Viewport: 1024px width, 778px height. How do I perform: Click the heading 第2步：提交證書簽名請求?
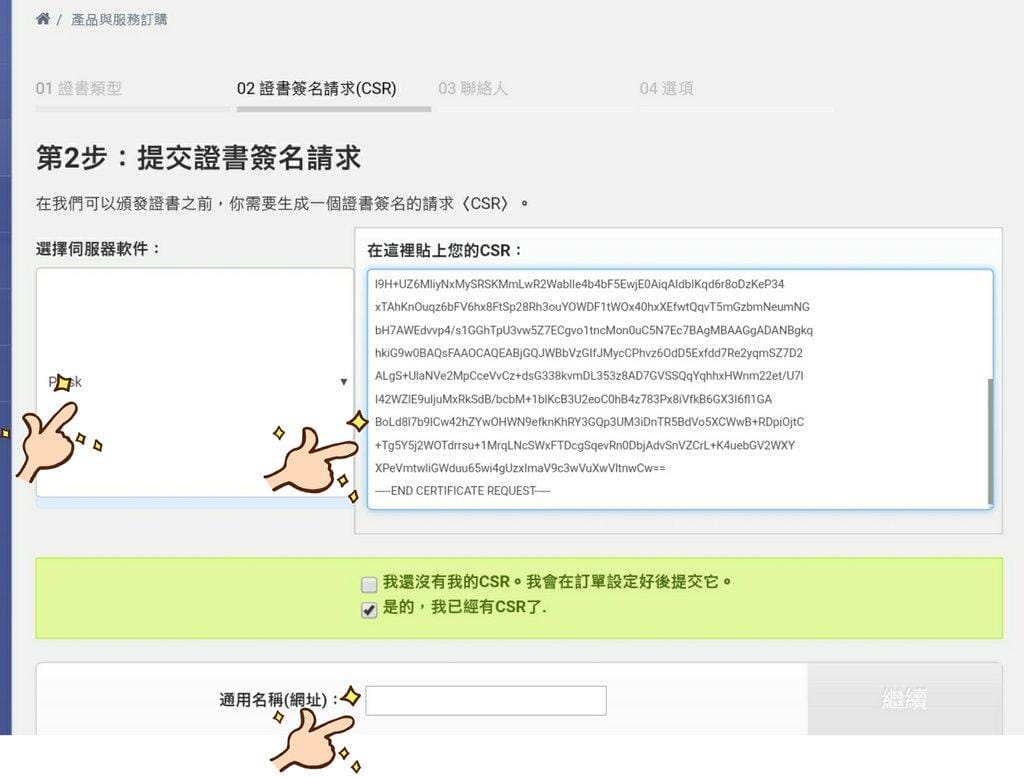pyautogui.click(x=199, y=158)
